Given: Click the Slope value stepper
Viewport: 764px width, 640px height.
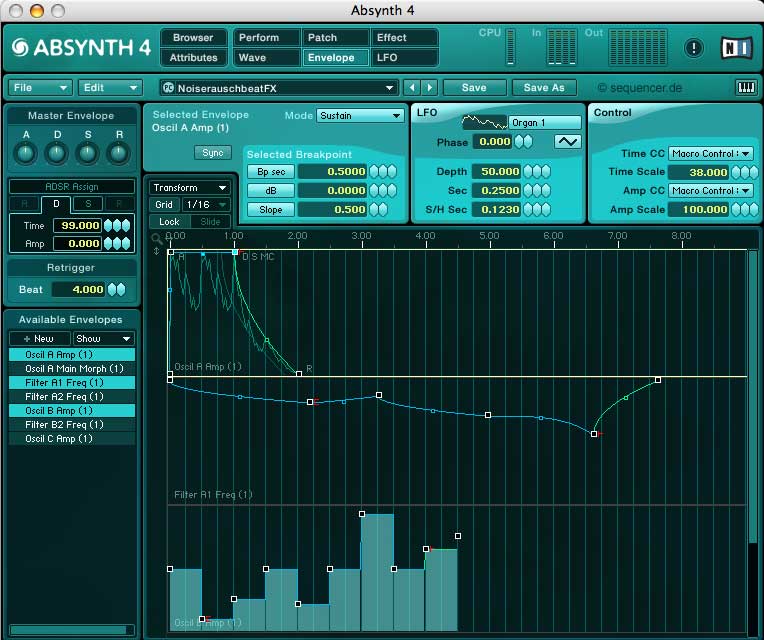Looking at the screenshot, I should coord(379,209).
